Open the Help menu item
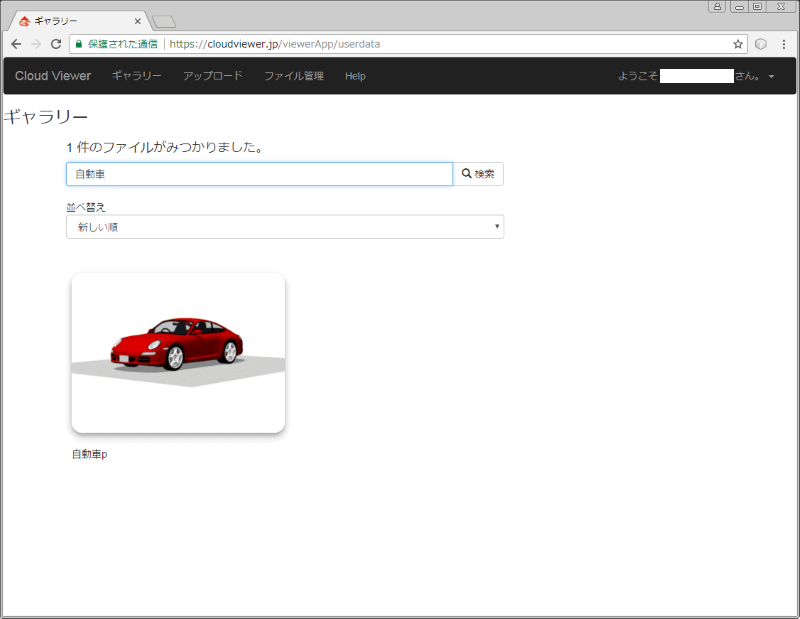Image resolution: width=800 pixels, height=619 pixels. click(x=355, y=76)
